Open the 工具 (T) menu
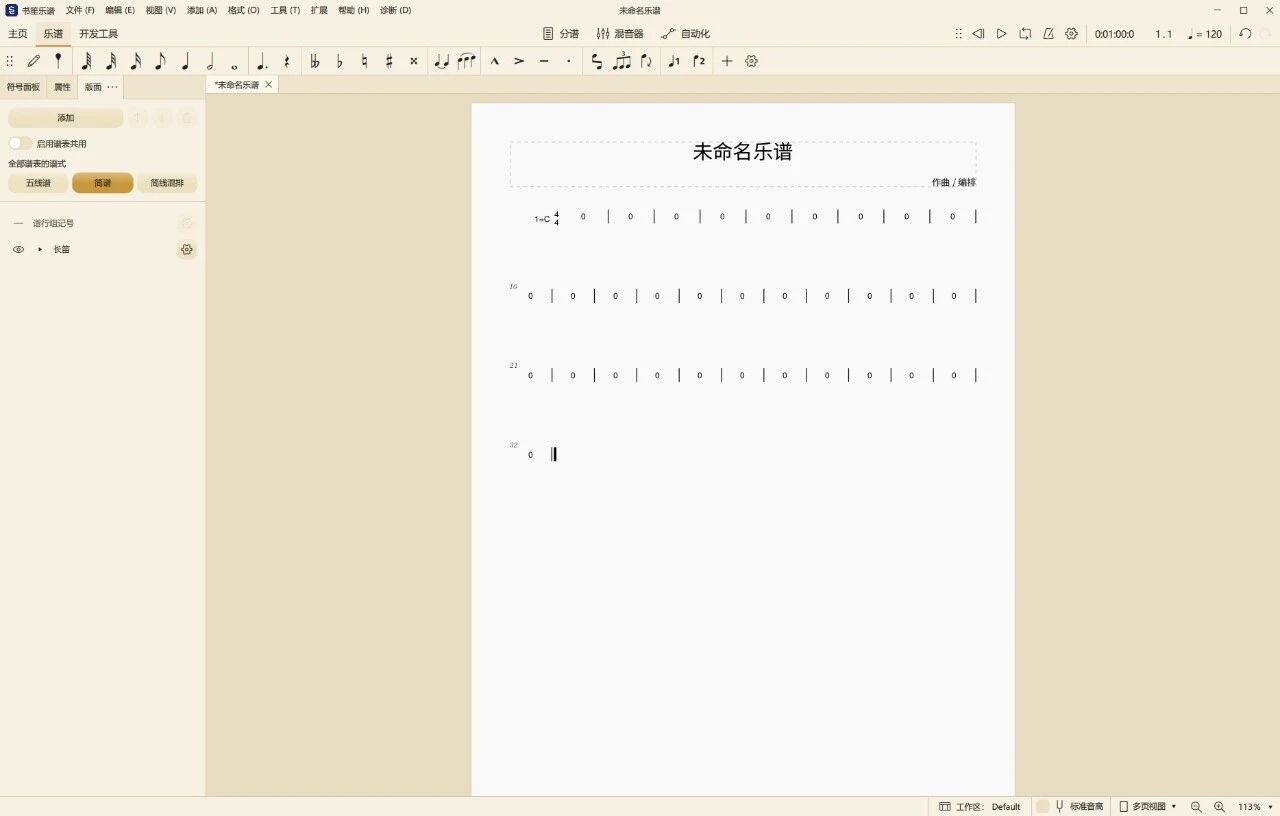Image resolution: width=1280 pixels, height=816 pixels. (285, 10)
